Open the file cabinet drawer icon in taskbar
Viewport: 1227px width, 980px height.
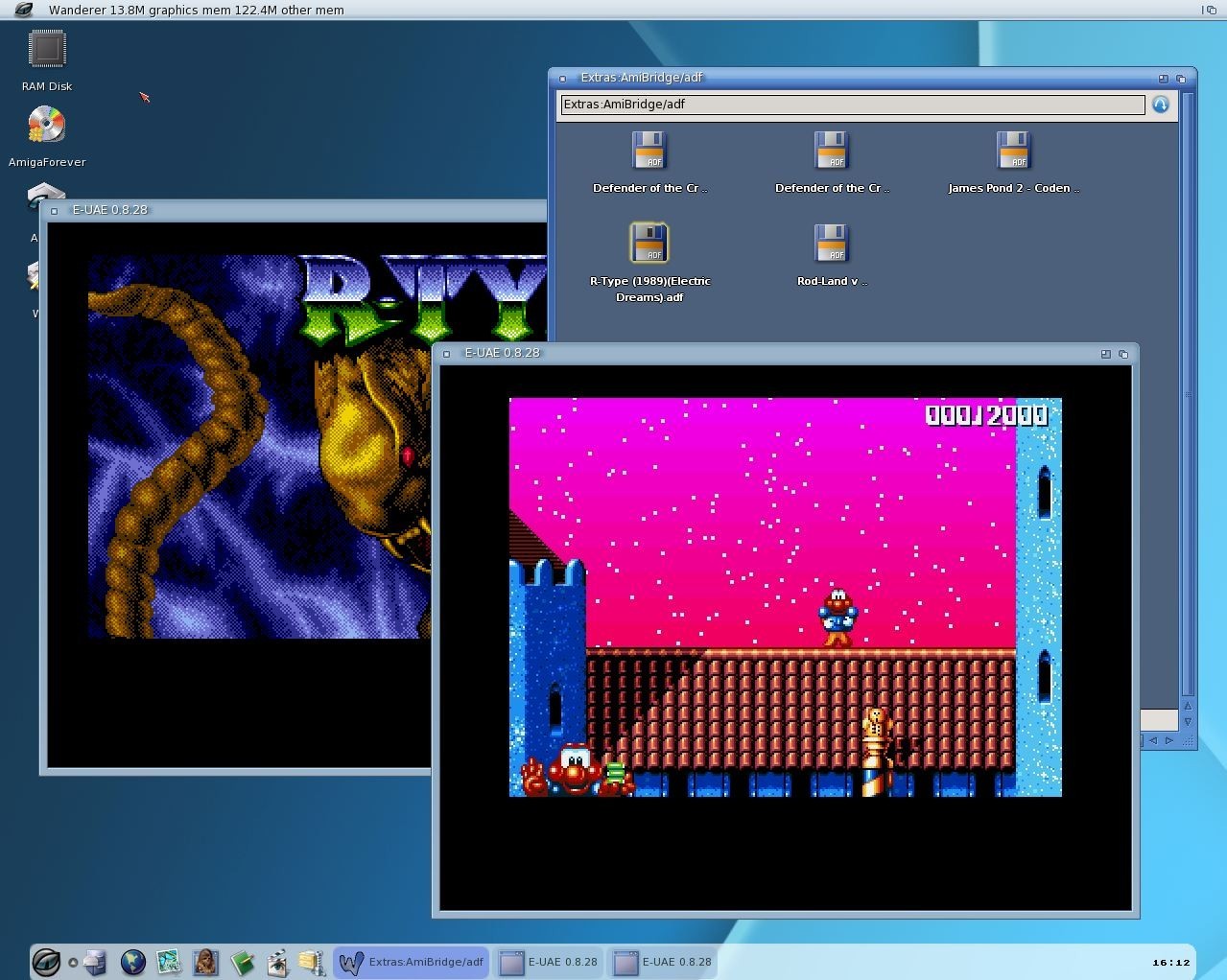click(x=95, y=962)
